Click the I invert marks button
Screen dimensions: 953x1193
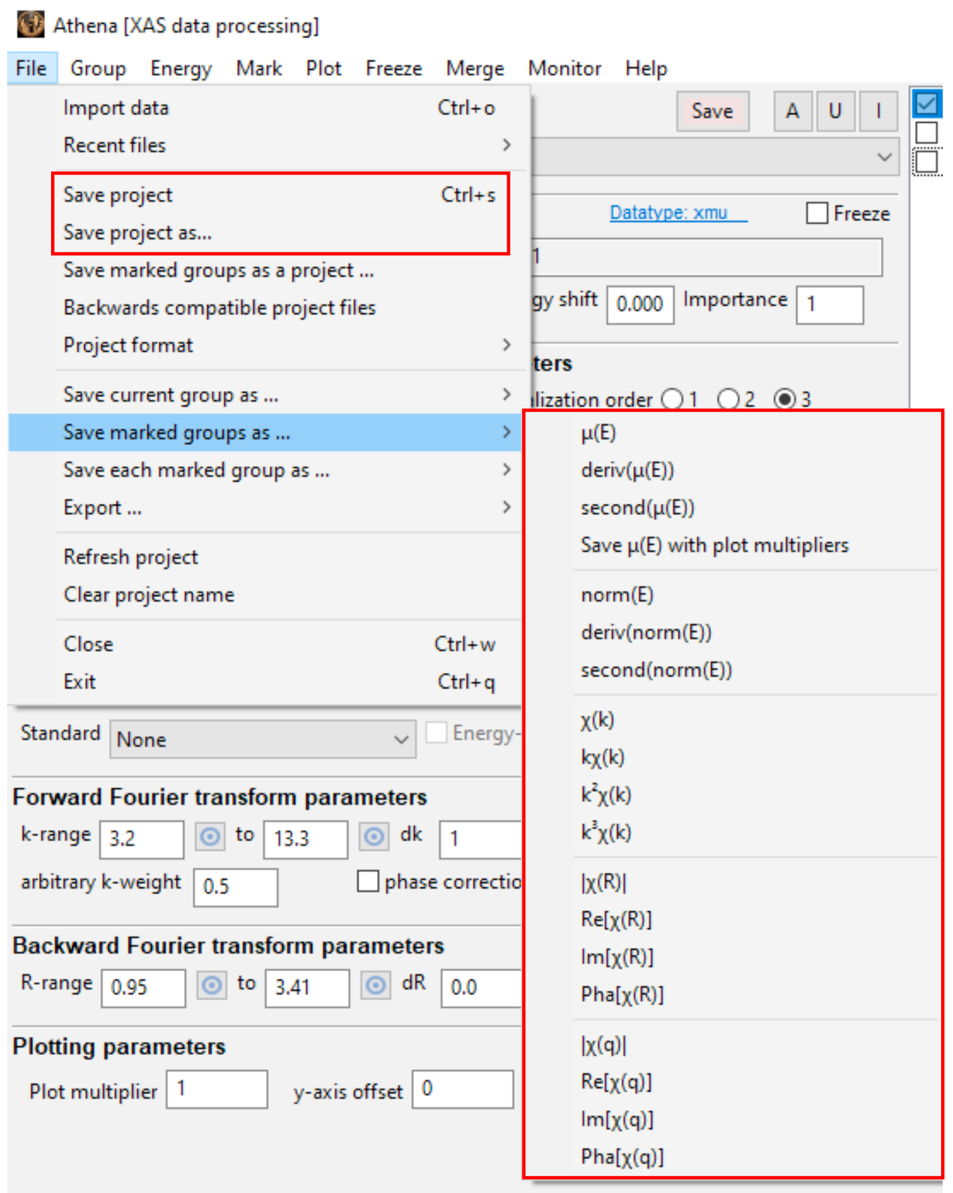click(878, 111)
